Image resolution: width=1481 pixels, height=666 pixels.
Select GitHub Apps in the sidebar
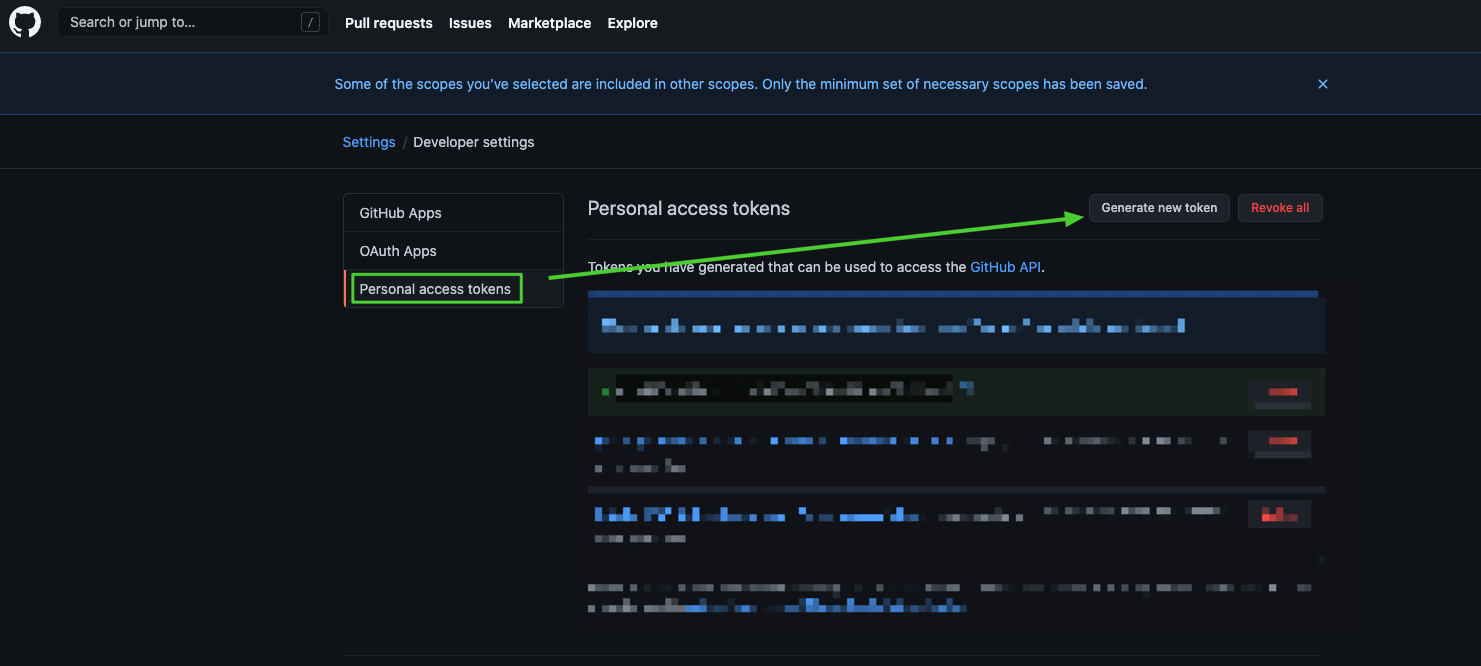coord(454,213)
